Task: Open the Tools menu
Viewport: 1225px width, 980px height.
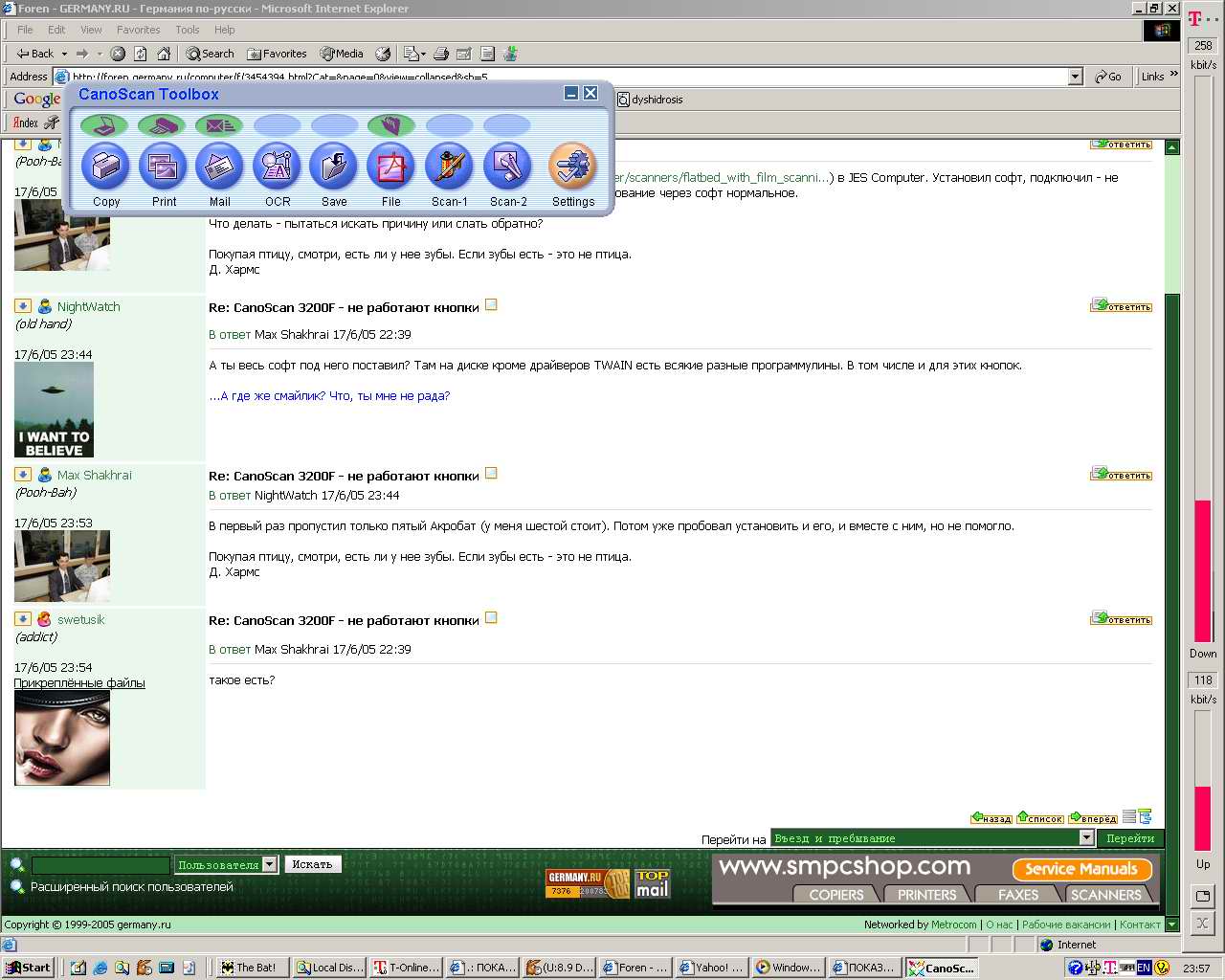Action: (x=188, y=30)
